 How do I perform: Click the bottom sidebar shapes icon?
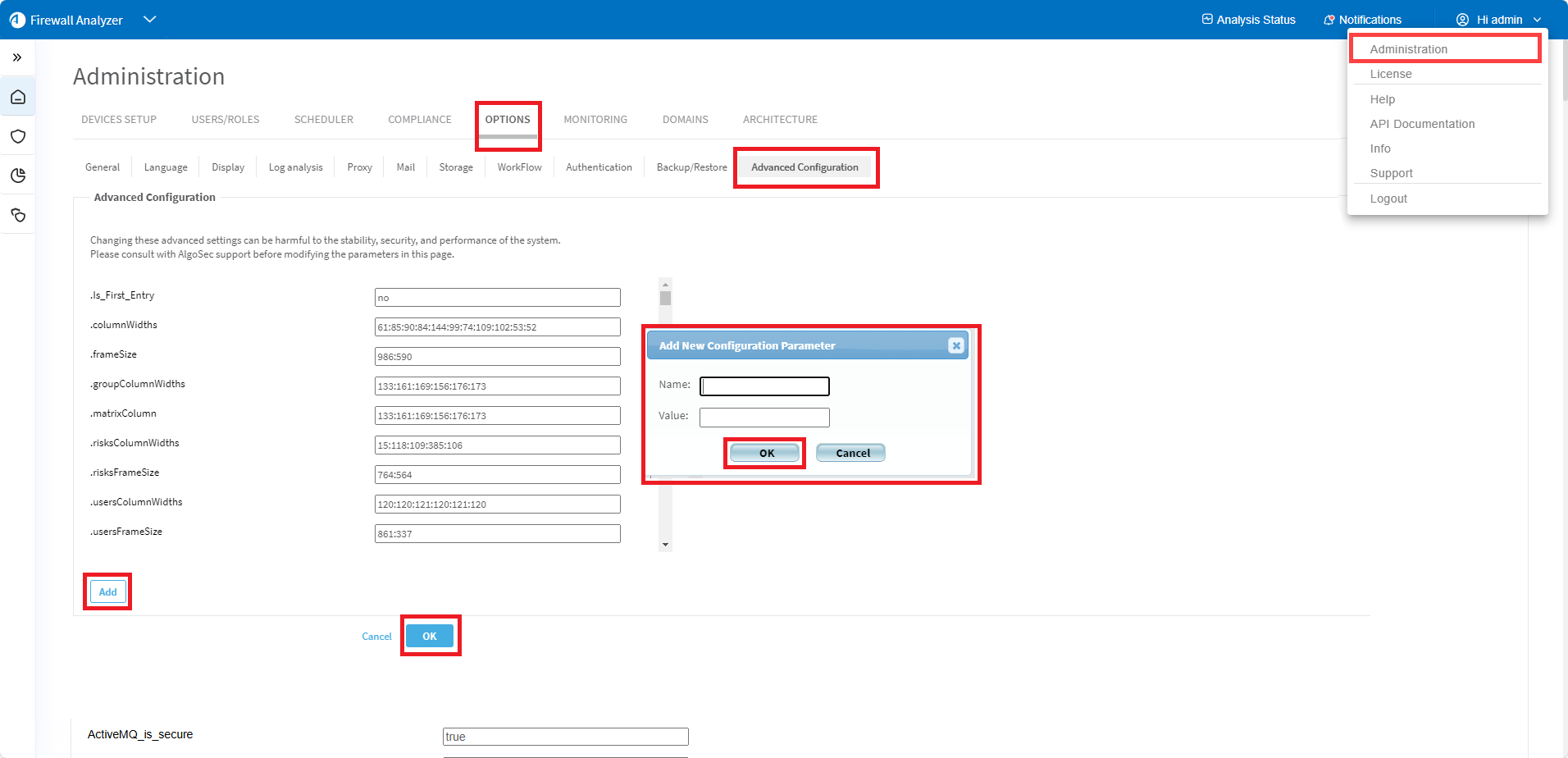pyautogui.click(x=18, y=215)
